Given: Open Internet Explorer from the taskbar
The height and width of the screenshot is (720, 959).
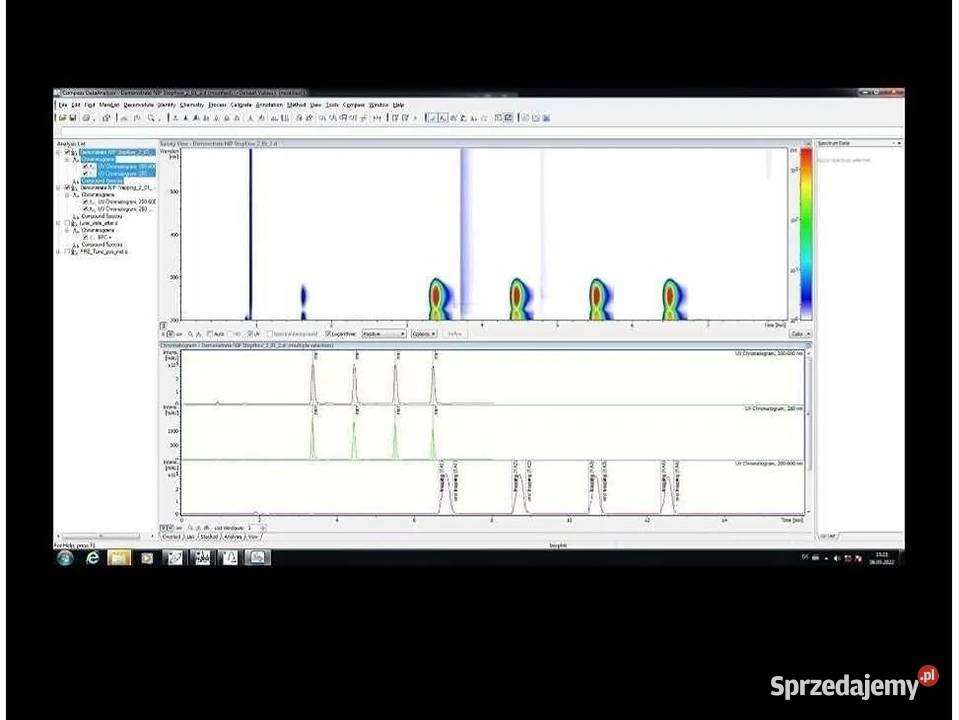Looking at the screenshot, I should click(x=93, y=557).
